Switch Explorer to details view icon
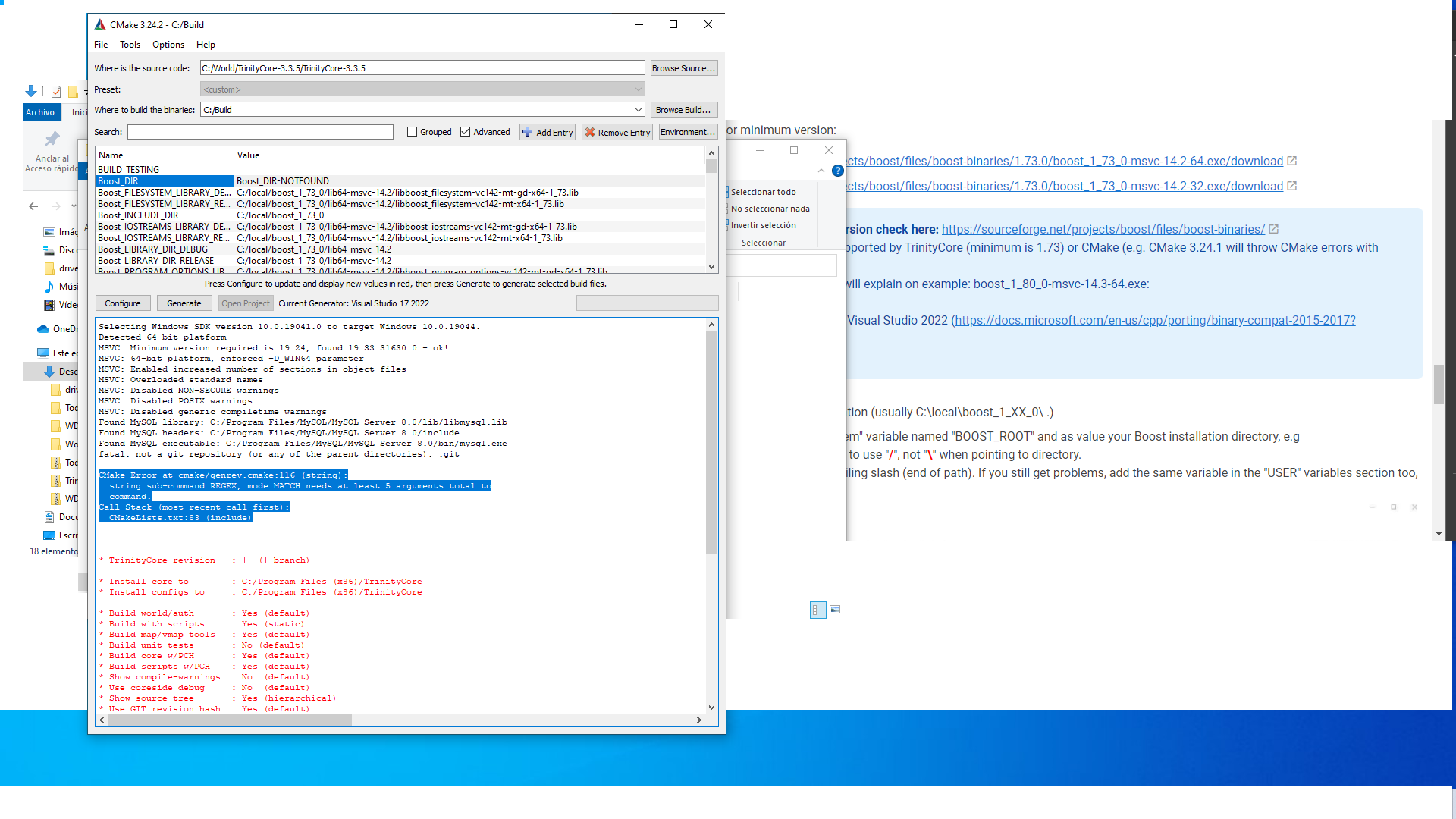 (x=818, y=610)
